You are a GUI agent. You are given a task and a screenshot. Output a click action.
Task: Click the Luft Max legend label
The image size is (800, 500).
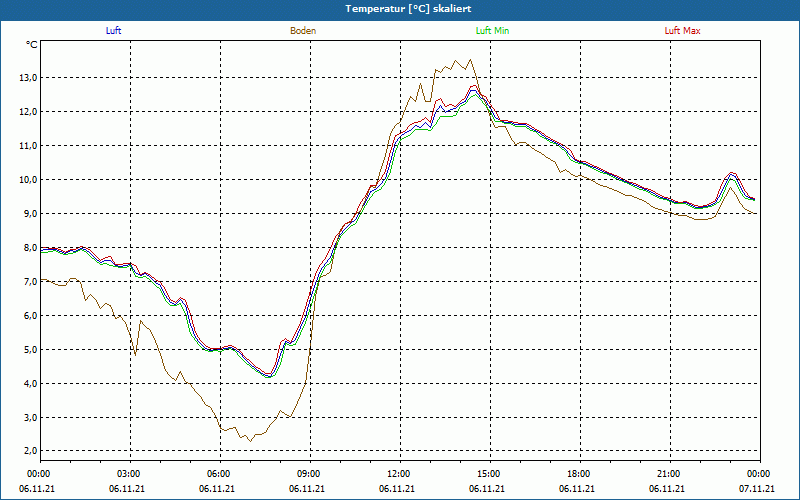click(x=682, y=31)
